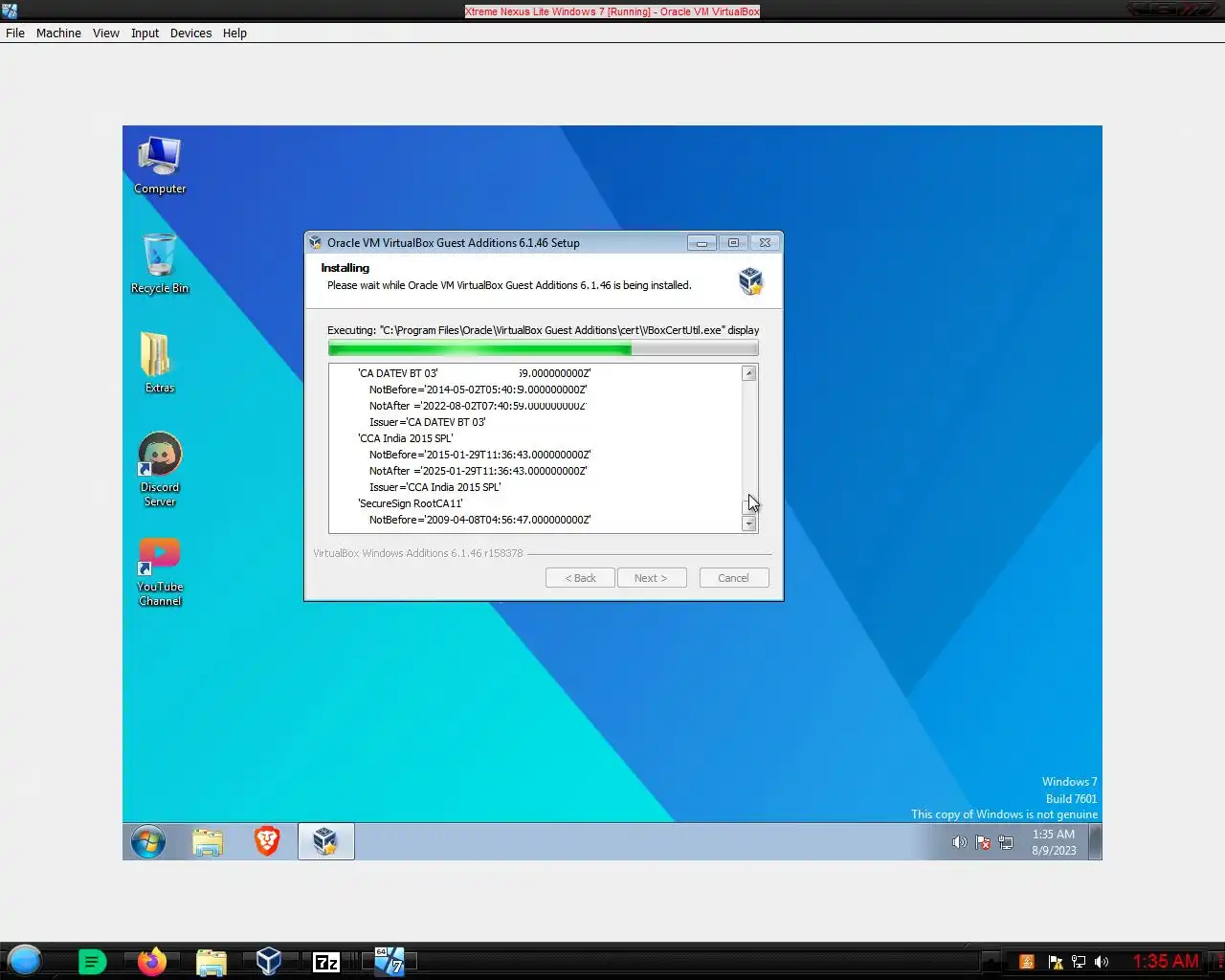1225x980 pixels.
Task: Click the Back button in setup
Action: pyautogui.click(x=580, y=578)
